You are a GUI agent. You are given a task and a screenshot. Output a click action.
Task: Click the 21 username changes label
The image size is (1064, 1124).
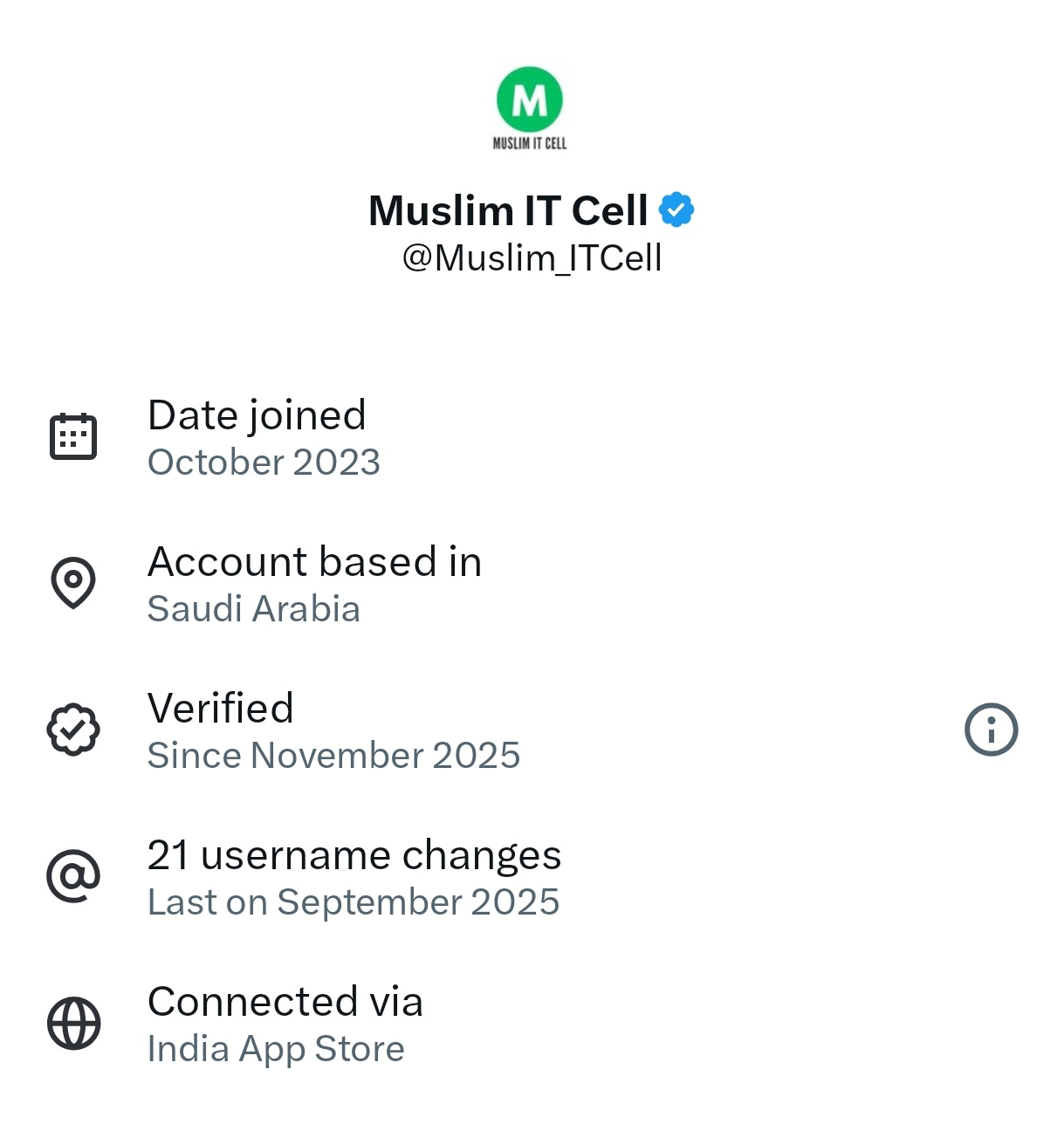[354, 855]
